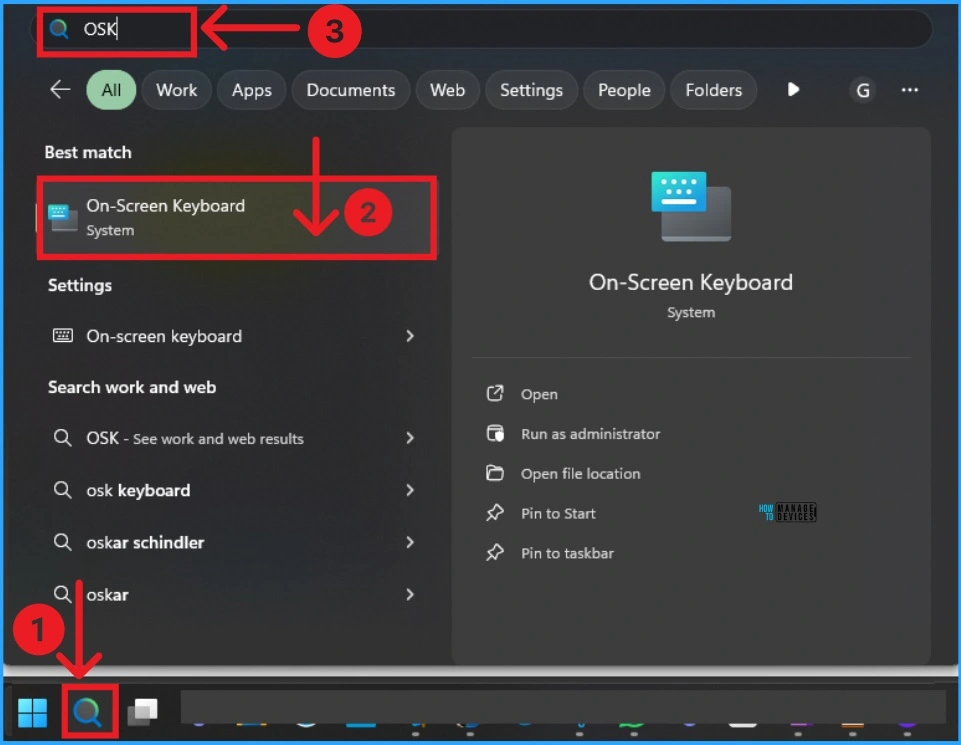
Task: Expand the On-screen keyboard settings chevron
Action: click(x=410, y=336)
